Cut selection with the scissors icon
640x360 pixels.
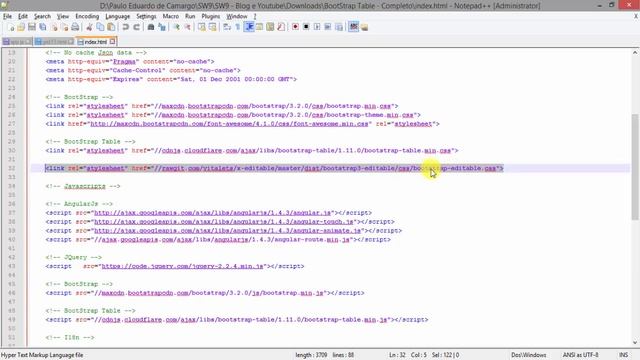[89, 27]
